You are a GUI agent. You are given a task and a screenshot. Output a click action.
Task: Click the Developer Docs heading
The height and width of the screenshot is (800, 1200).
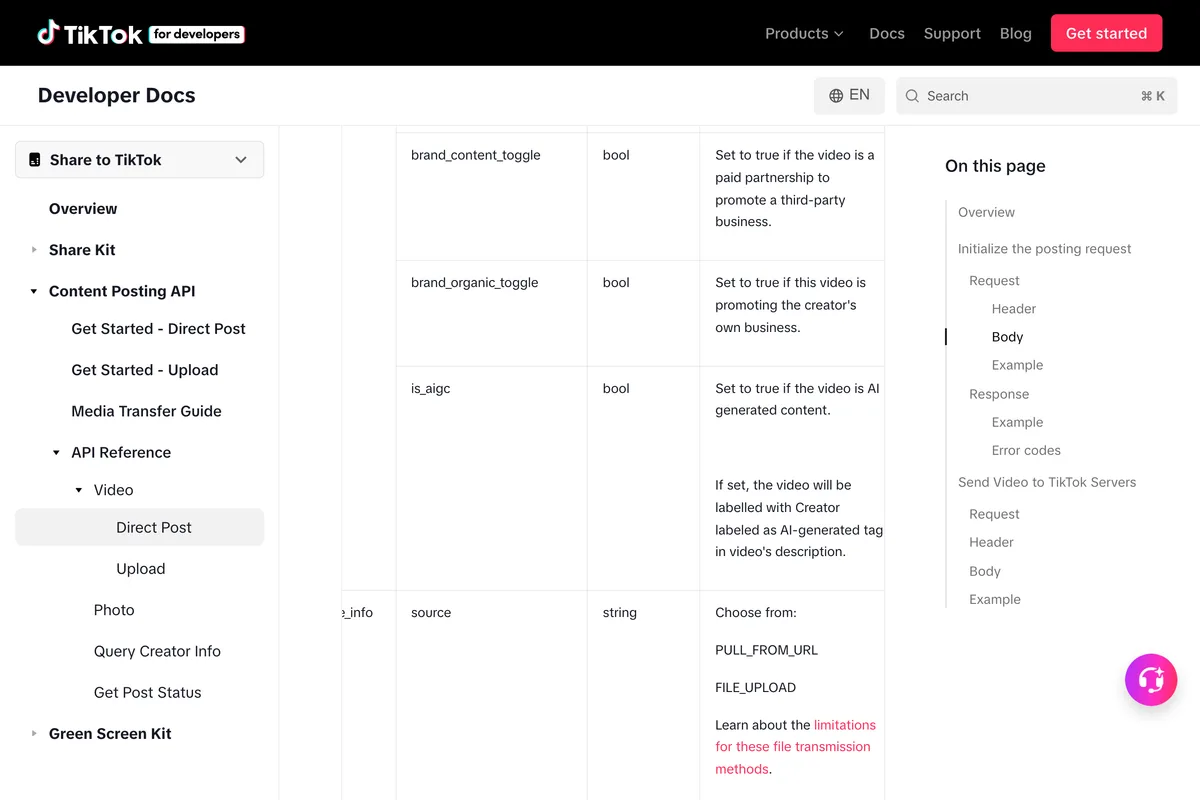(117, 96)
